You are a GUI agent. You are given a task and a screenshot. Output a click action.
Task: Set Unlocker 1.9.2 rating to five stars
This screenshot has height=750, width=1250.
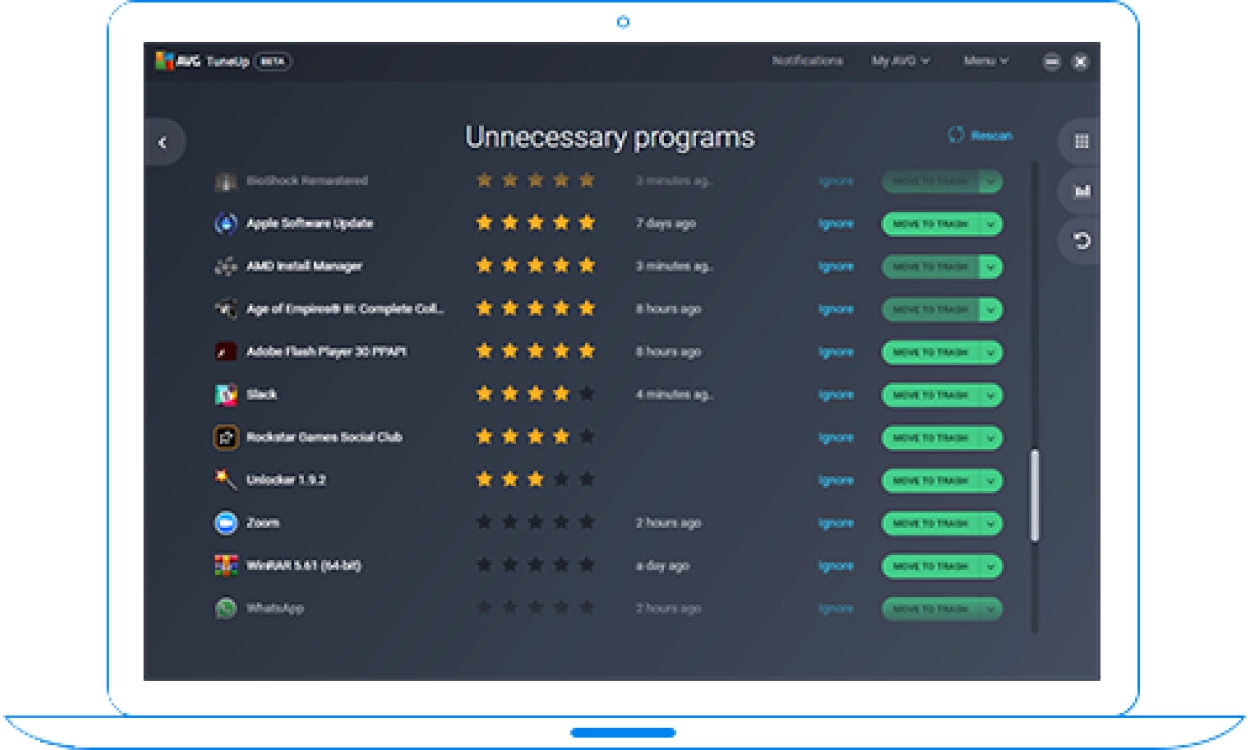[587, 480]
